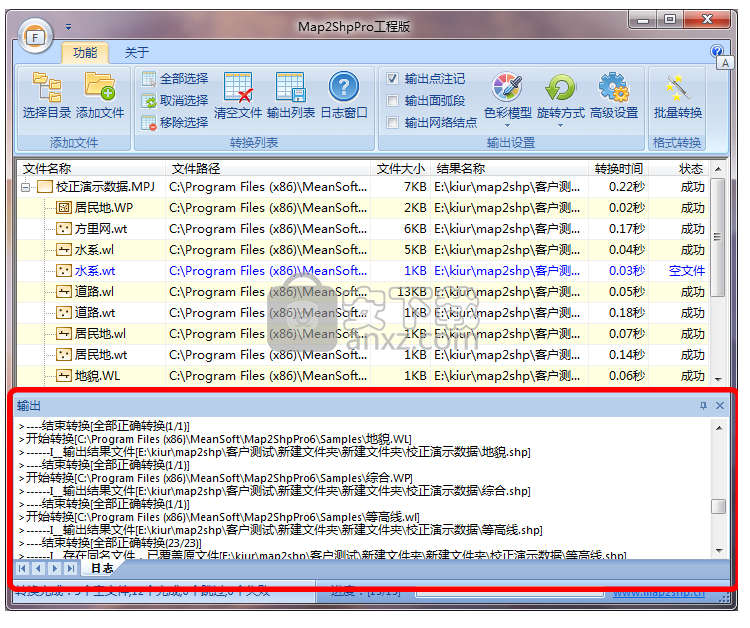The image size is (750, 628).
Task: Click log line ending 综合.WP]
Action: [216, 478]
